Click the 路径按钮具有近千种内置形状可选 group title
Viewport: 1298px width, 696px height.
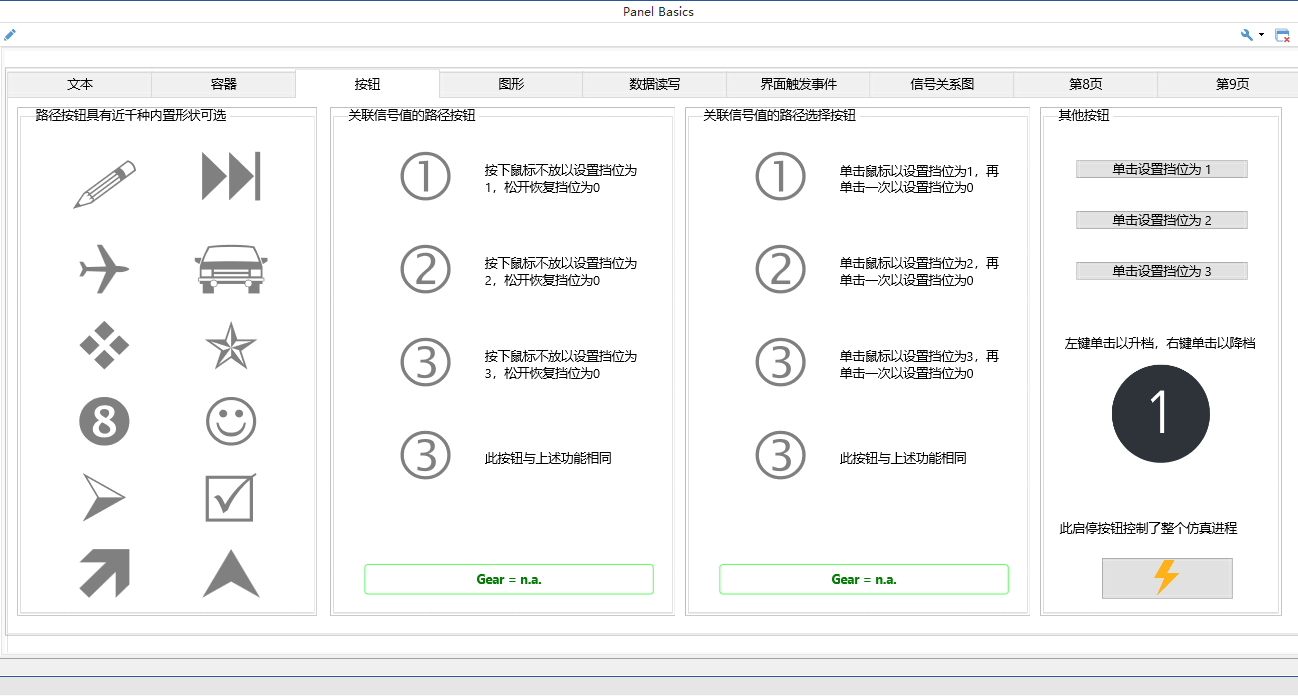pos(131,115)
